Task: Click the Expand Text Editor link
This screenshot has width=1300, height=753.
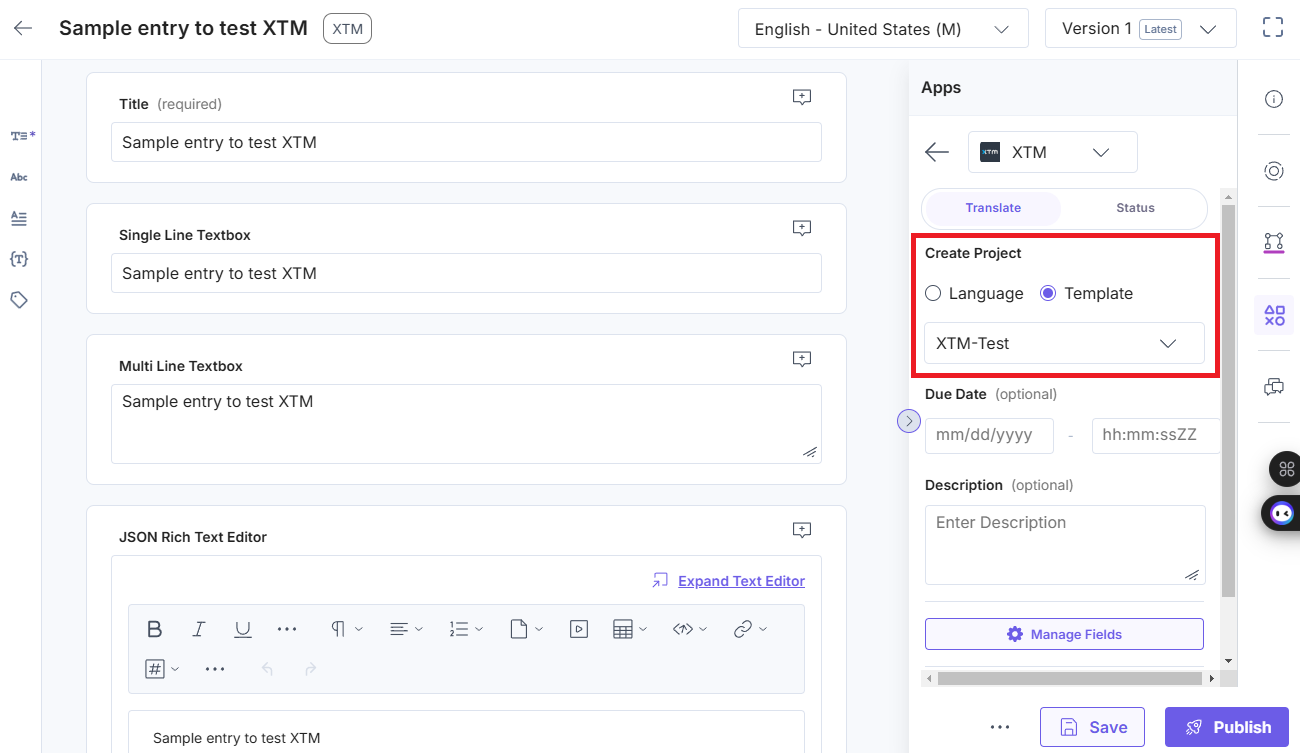Action: tap(741, 581)
